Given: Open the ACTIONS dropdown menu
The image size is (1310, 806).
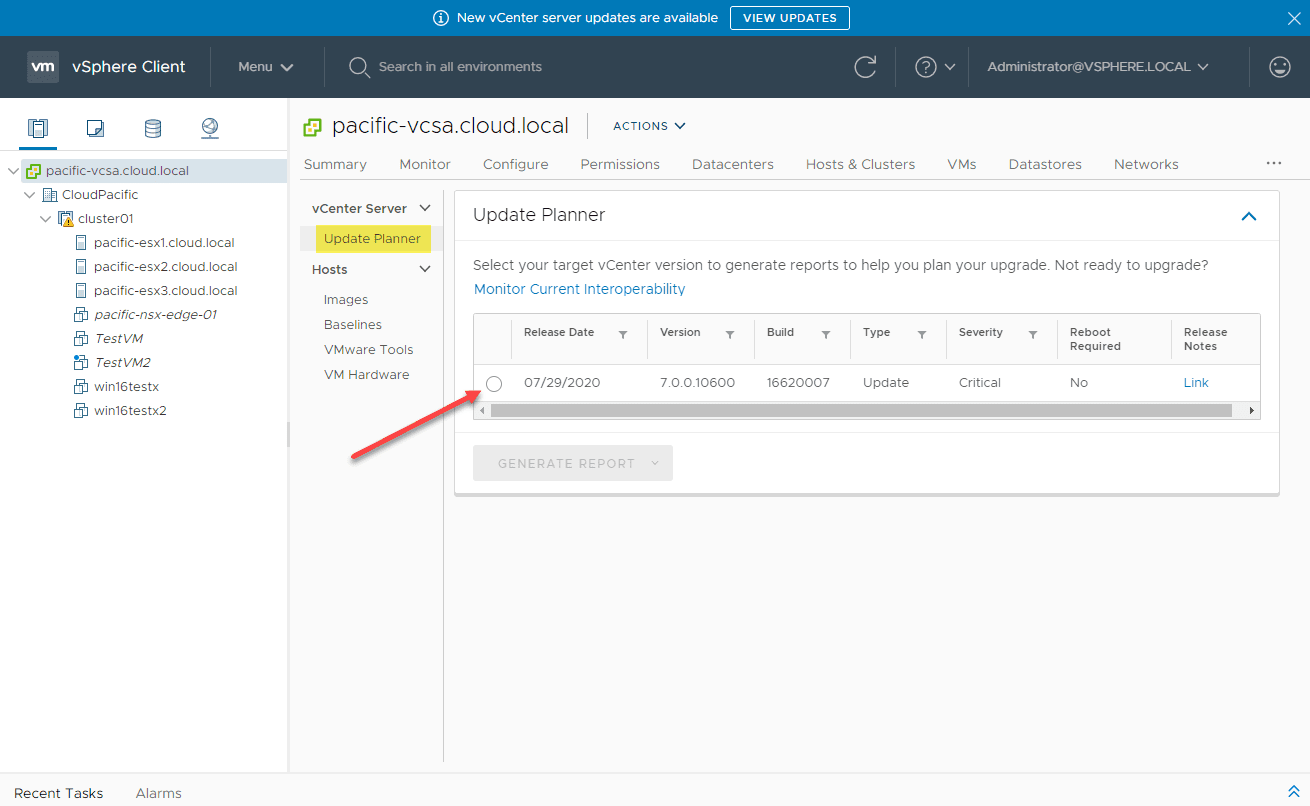Looking at the screenshot, I should 649,126.
